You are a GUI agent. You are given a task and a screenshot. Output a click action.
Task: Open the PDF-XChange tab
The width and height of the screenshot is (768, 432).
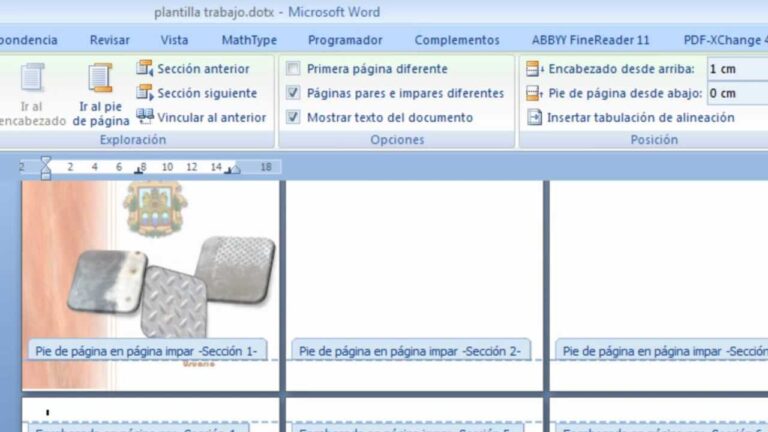725,40
